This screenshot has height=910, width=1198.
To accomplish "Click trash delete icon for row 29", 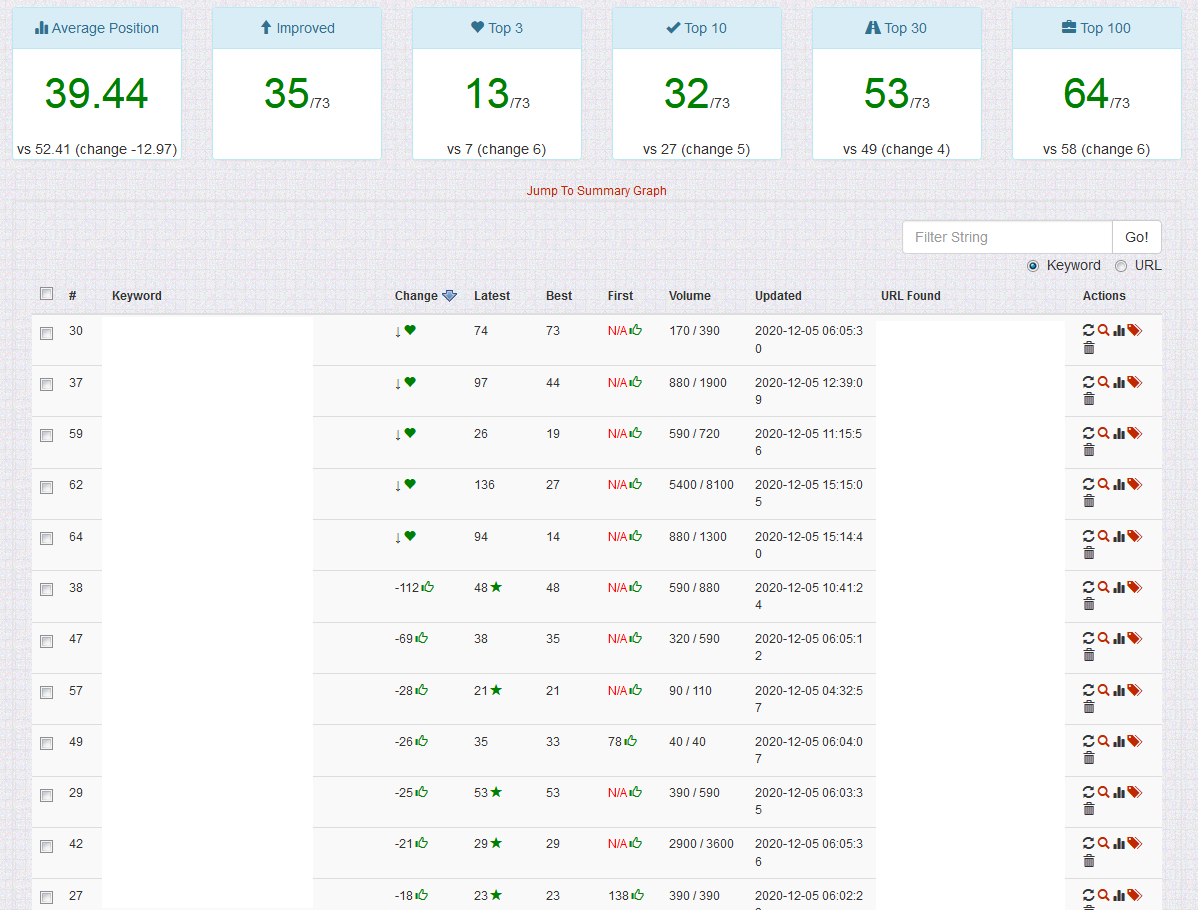I will point(1089,808).
